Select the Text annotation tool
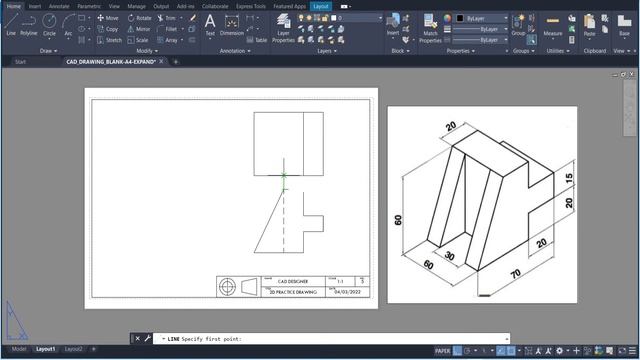640x360 pixels. [x=210, y=24]
